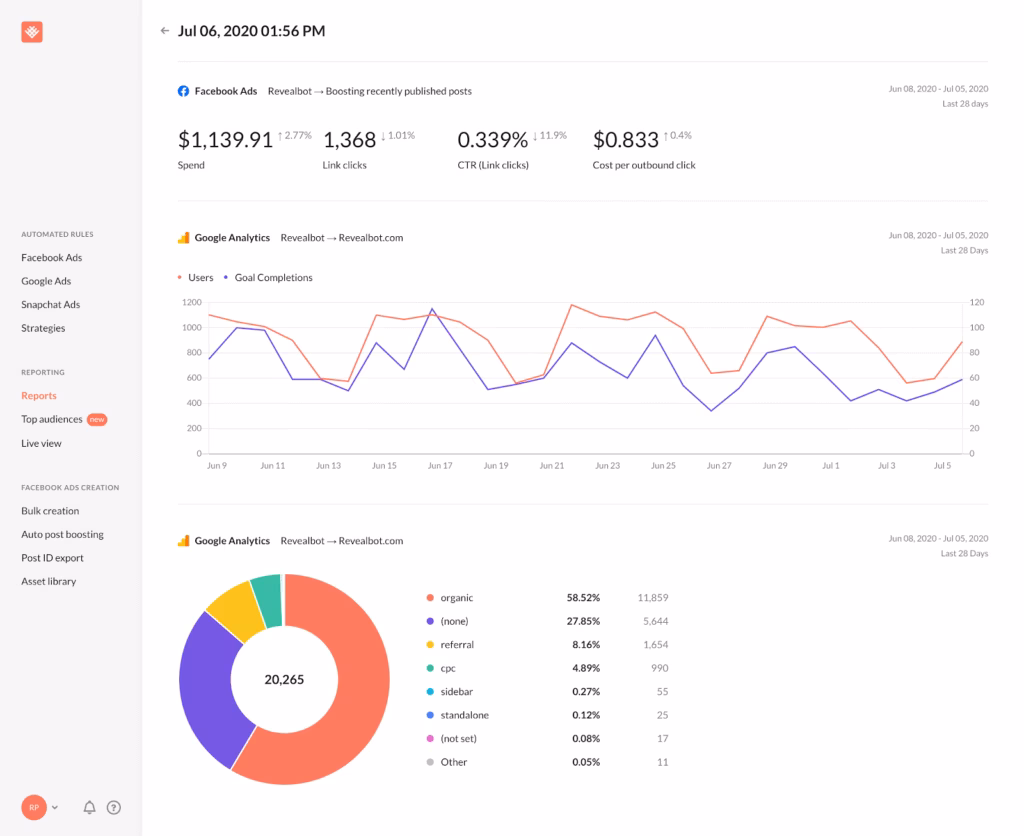
Task: Click the Facebook icon beside Facebook Ads
Action: point(183,91)
